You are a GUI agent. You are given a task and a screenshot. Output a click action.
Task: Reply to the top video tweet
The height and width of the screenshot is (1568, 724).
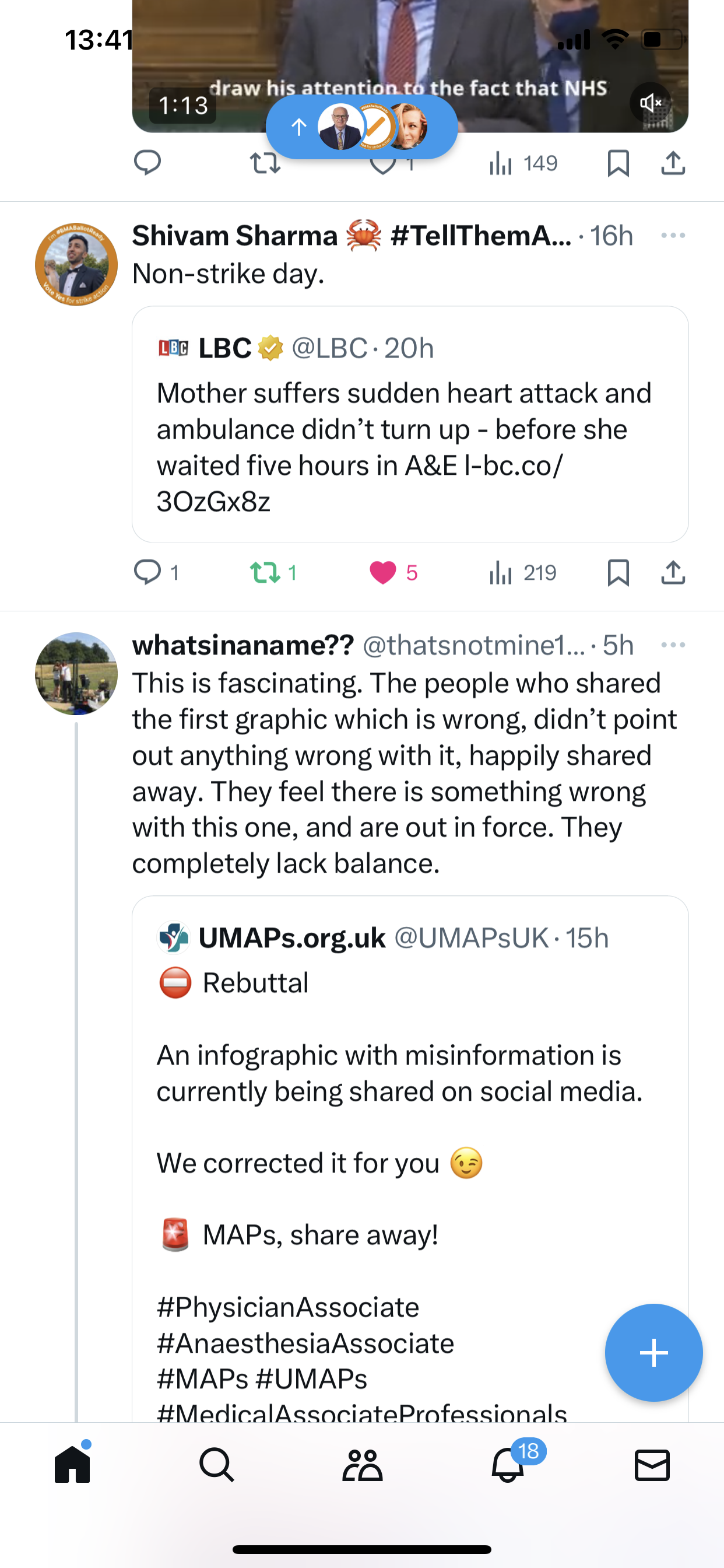point(147,163)
